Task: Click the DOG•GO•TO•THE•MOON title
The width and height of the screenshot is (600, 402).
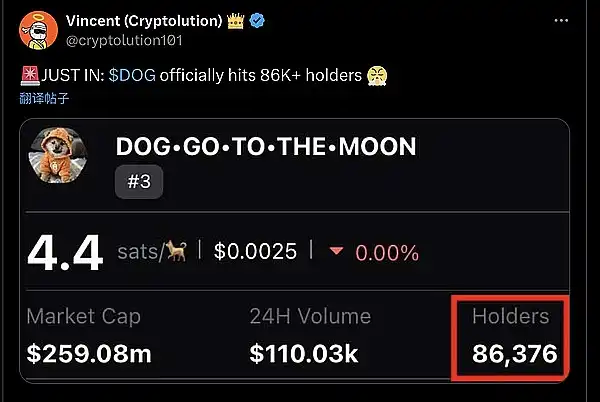Action: click(266, 146)
